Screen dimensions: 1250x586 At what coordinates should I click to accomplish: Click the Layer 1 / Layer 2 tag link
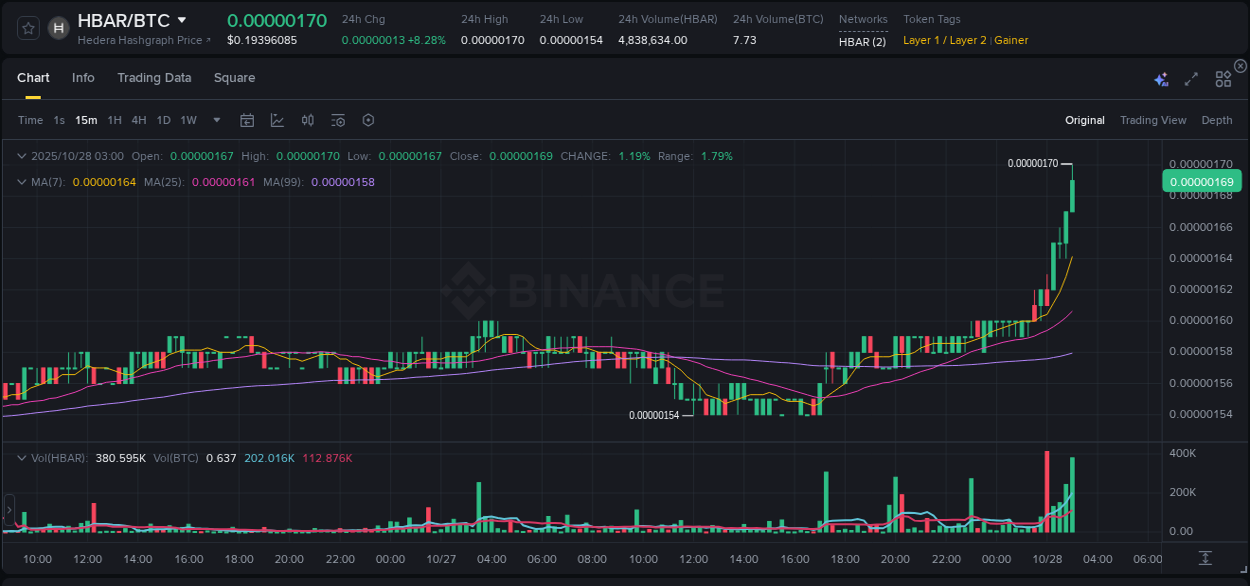click(944, 40)
